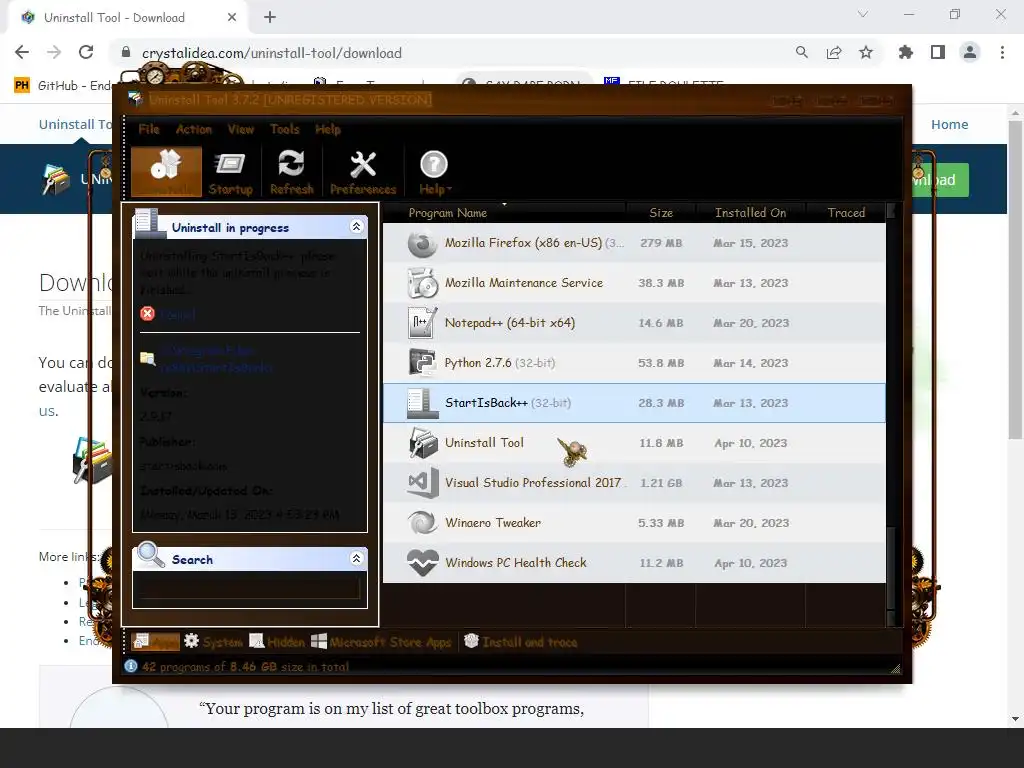This screenshot has width=1024, height=768.
Task: Open the GitHub bookmark in bookmarks bar
Action: 64,86
